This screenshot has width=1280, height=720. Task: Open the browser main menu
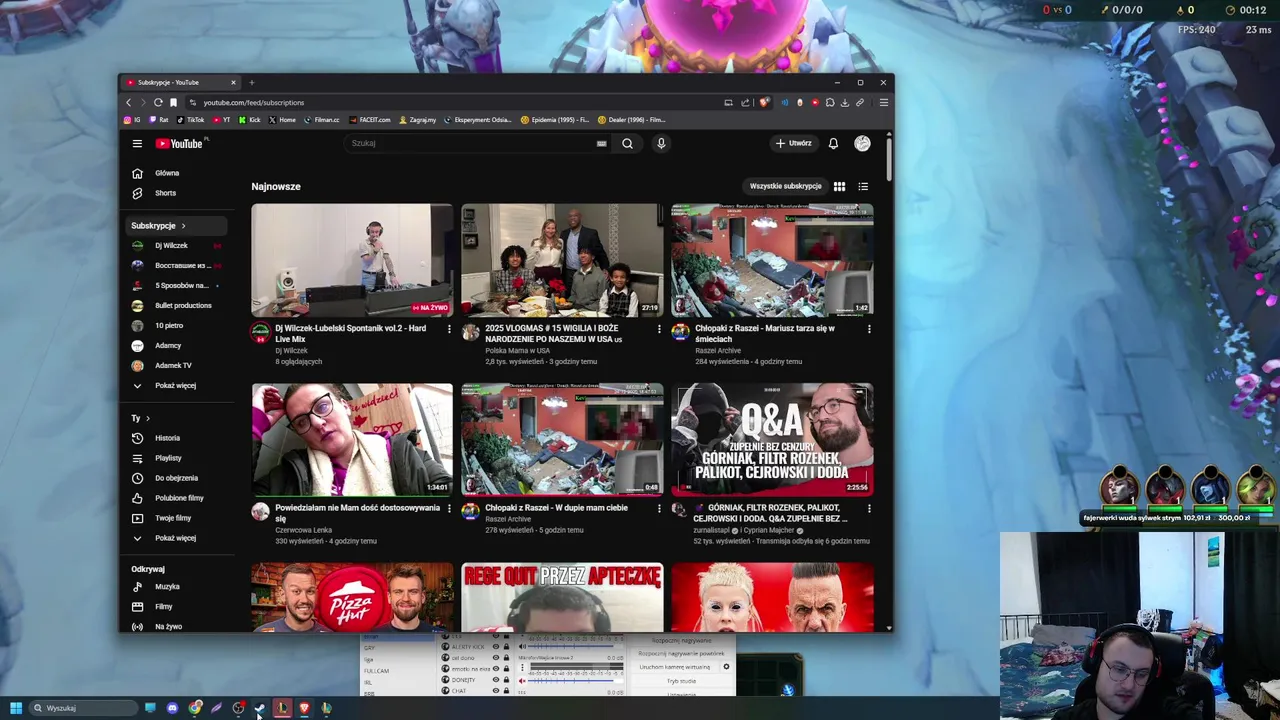[884, 102]
